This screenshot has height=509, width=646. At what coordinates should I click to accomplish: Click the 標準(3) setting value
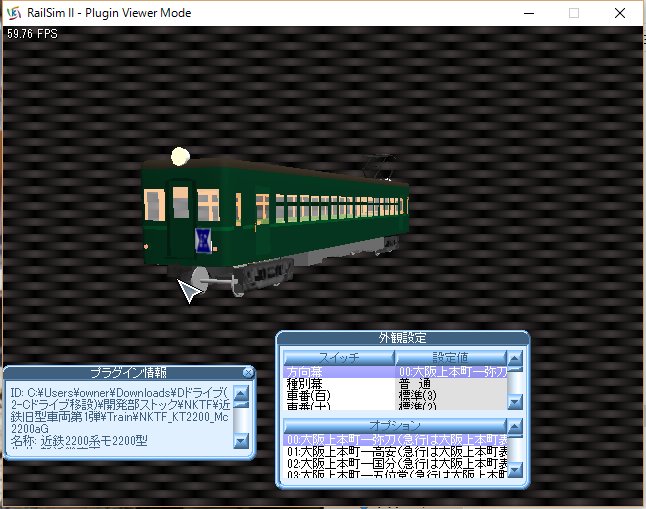point(451,396)
